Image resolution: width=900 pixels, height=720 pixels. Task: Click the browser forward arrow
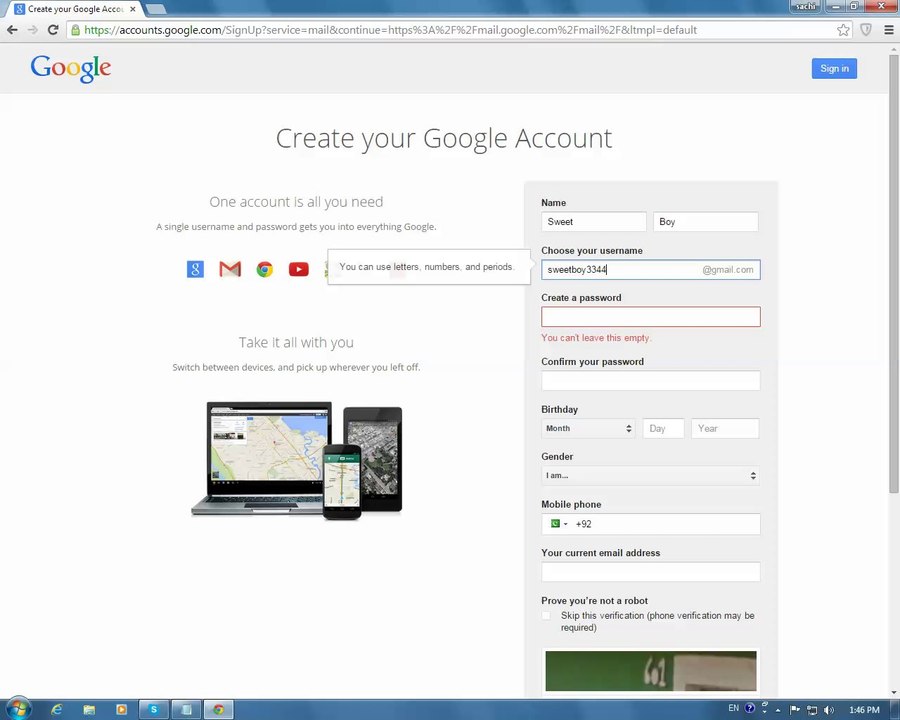(33, 30)
